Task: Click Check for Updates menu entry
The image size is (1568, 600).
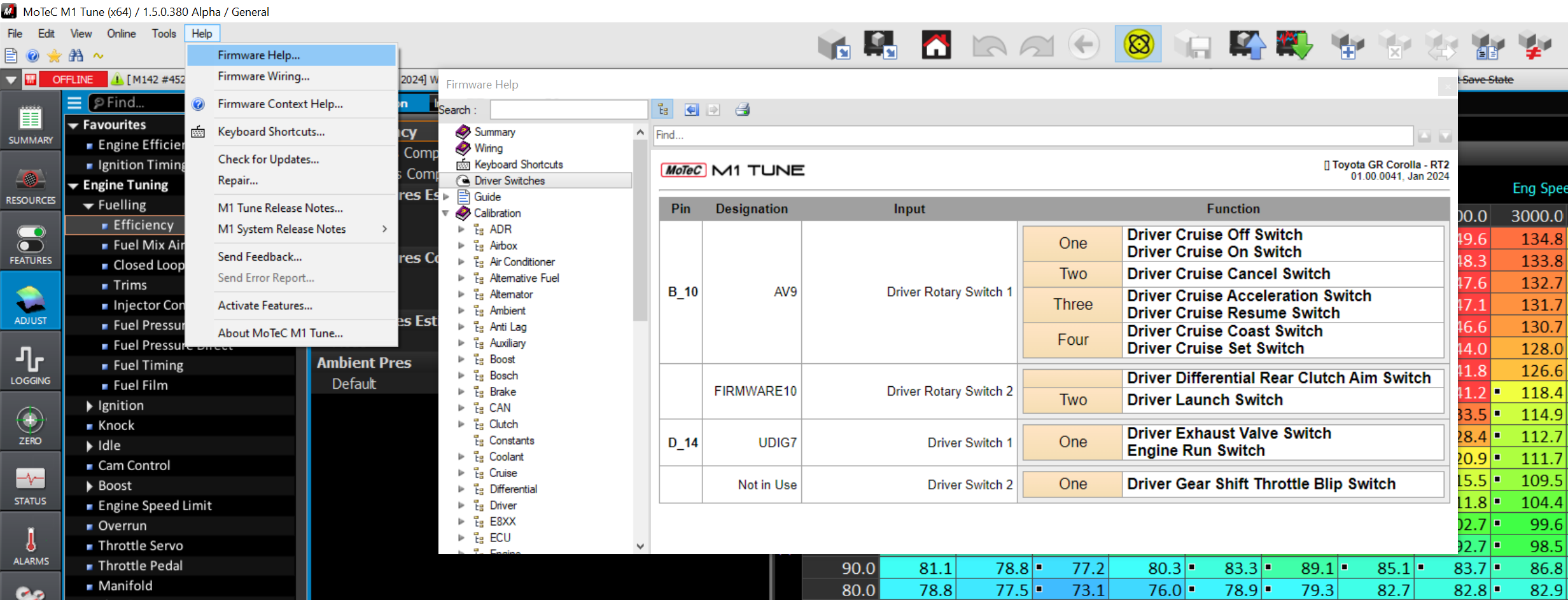Action: click(x=268, y=159)
